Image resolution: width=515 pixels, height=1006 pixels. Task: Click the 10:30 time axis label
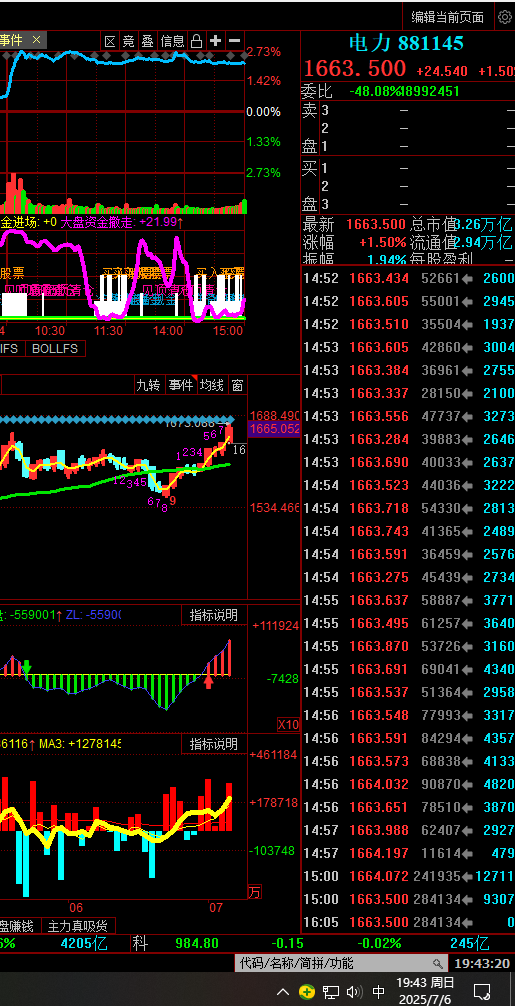[49, 330]
